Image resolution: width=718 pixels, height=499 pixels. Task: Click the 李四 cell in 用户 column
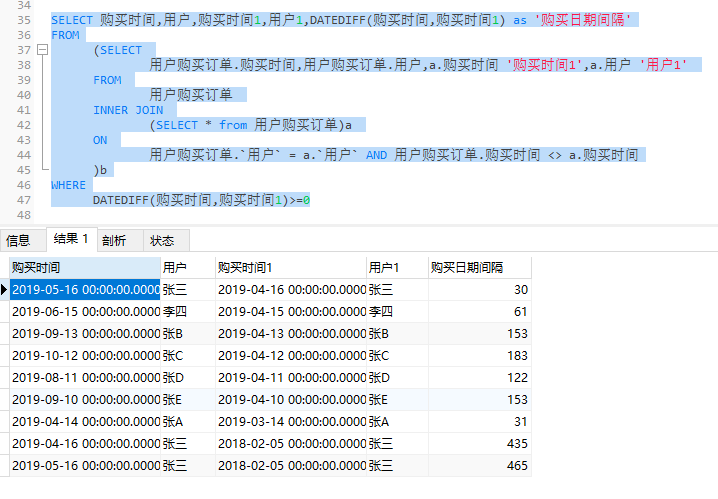[187, 311]
